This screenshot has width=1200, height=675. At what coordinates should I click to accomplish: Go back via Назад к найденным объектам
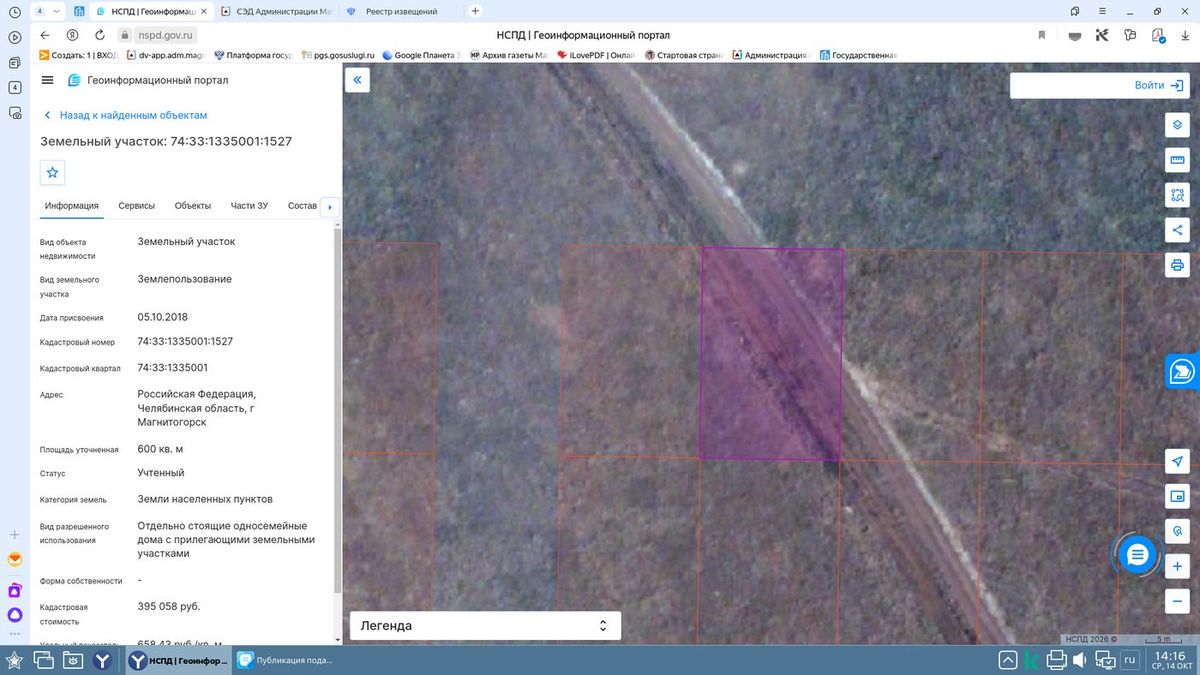tap(125, 116)
